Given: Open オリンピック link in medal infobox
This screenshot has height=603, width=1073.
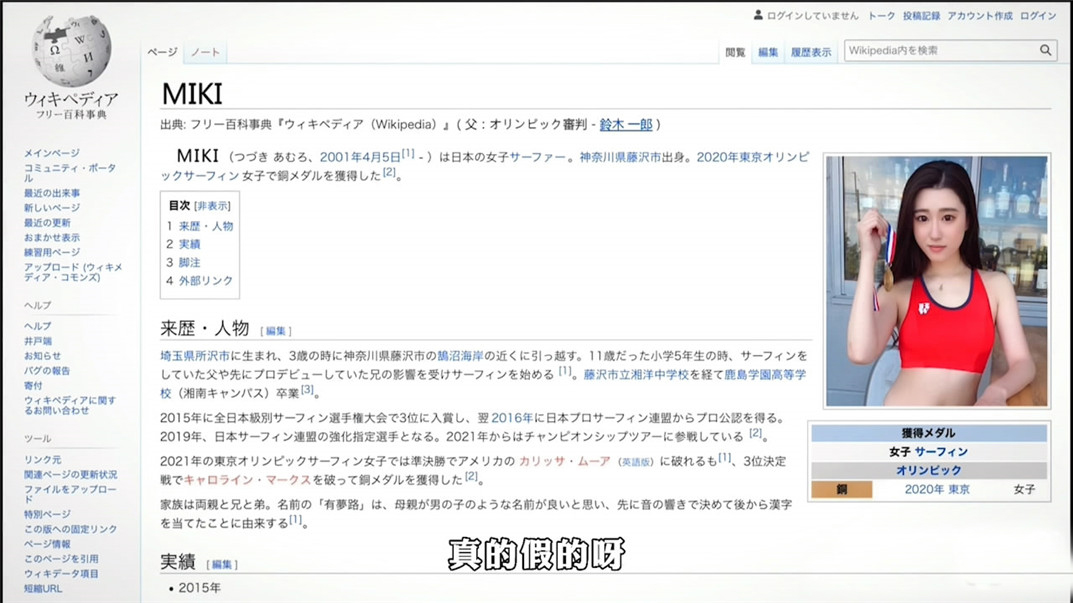Looking at the screenshot, I should point(929,470).
